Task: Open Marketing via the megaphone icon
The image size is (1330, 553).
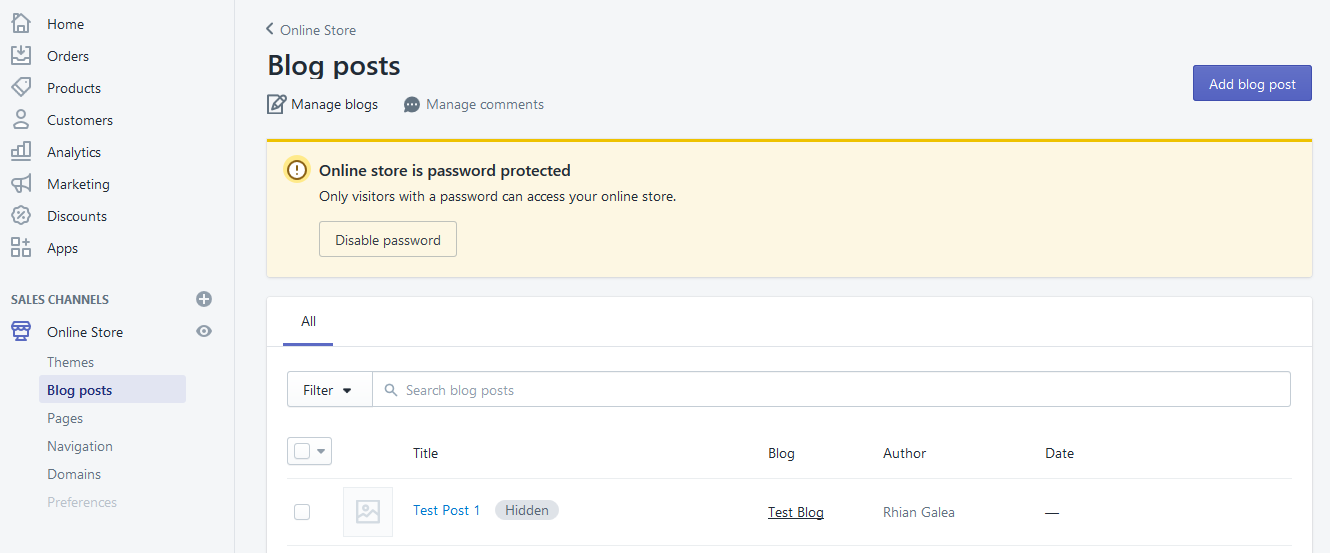Action: point(21,184)
